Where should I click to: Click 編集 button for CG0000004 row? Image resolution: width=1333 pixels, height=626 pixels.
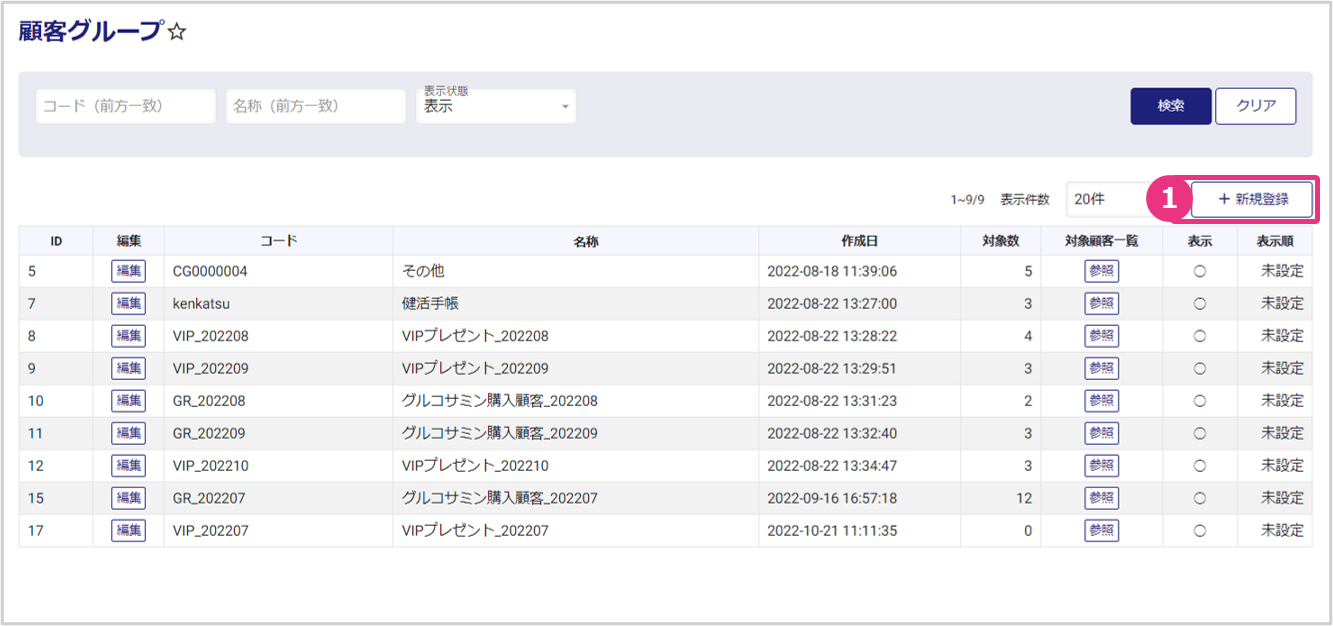pyautogui.click(x=128, y=271)
